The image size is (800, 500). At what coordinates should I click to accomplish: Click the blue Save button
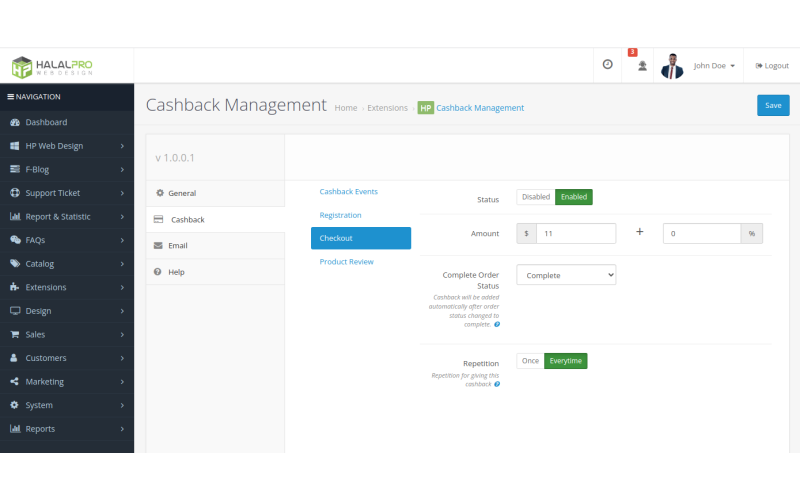click(773, 105)
